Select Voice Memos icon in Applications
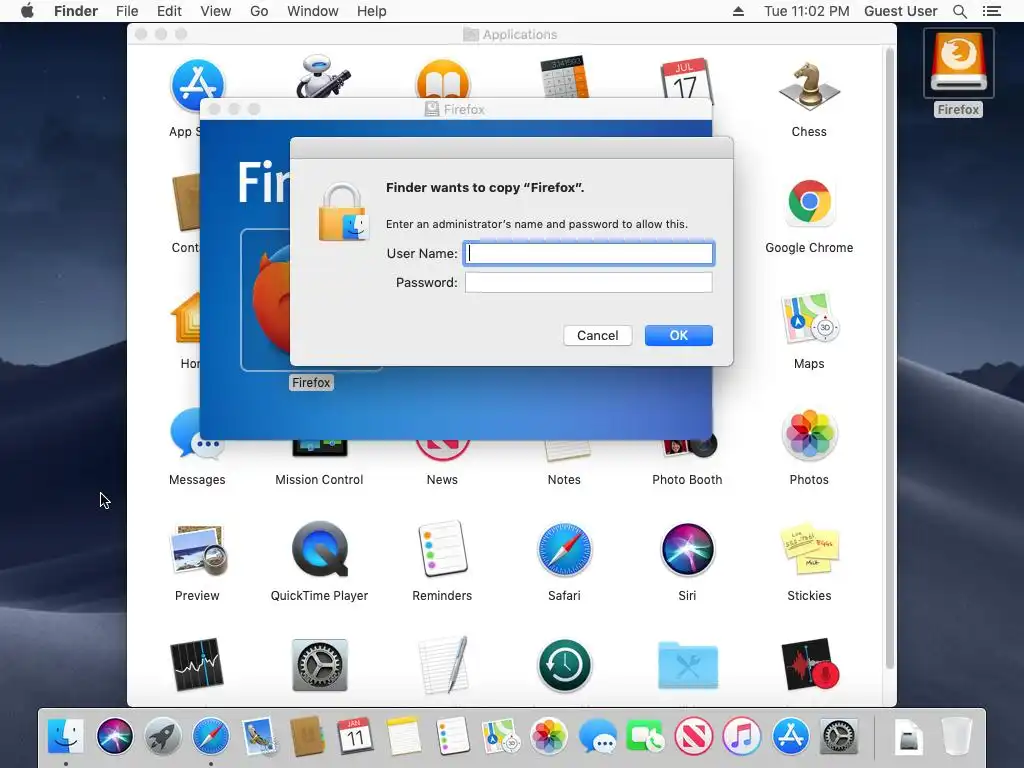 pos(809,665)
